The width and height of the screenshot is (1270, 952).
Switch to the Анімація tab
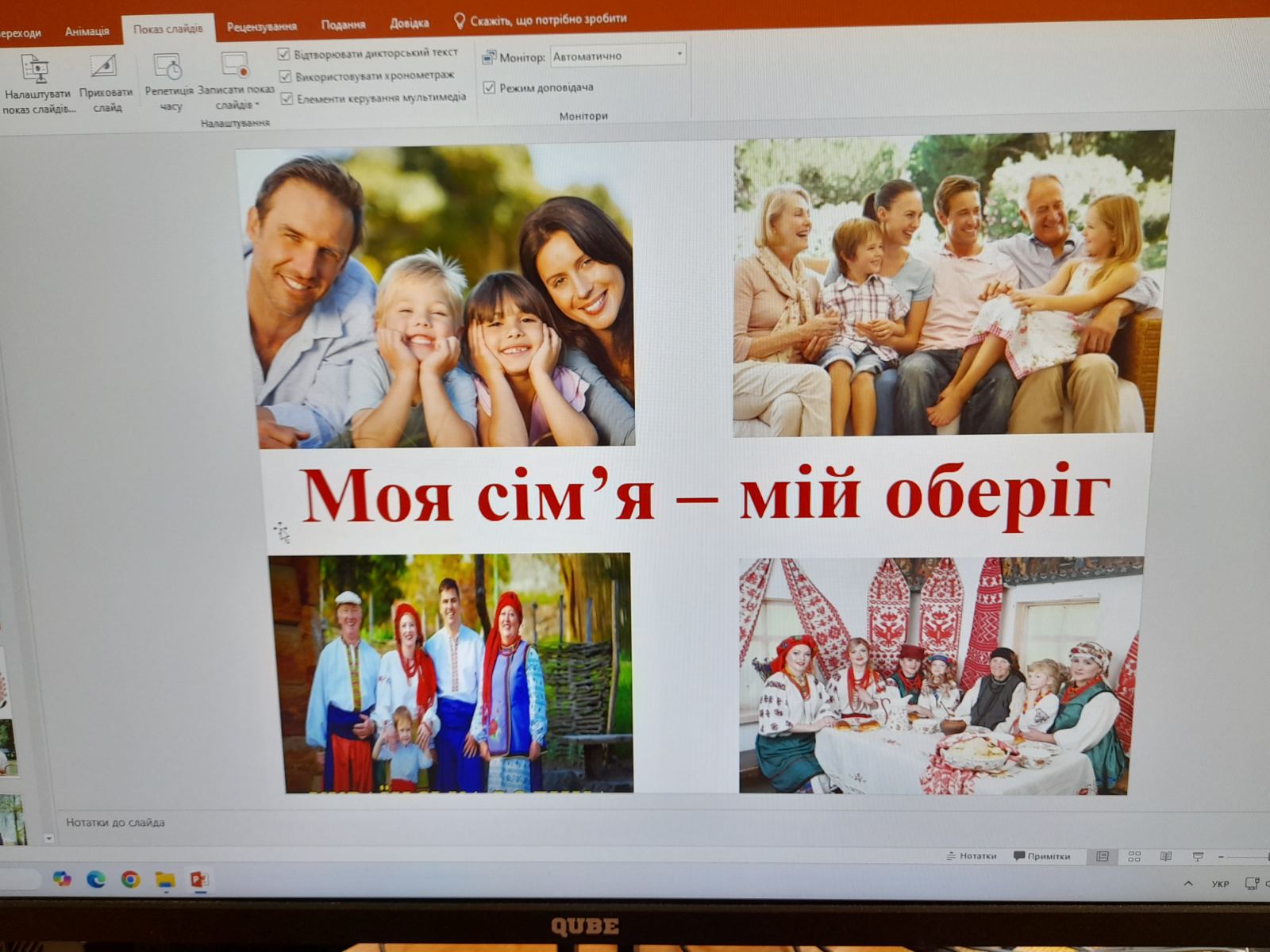[87, 31]
